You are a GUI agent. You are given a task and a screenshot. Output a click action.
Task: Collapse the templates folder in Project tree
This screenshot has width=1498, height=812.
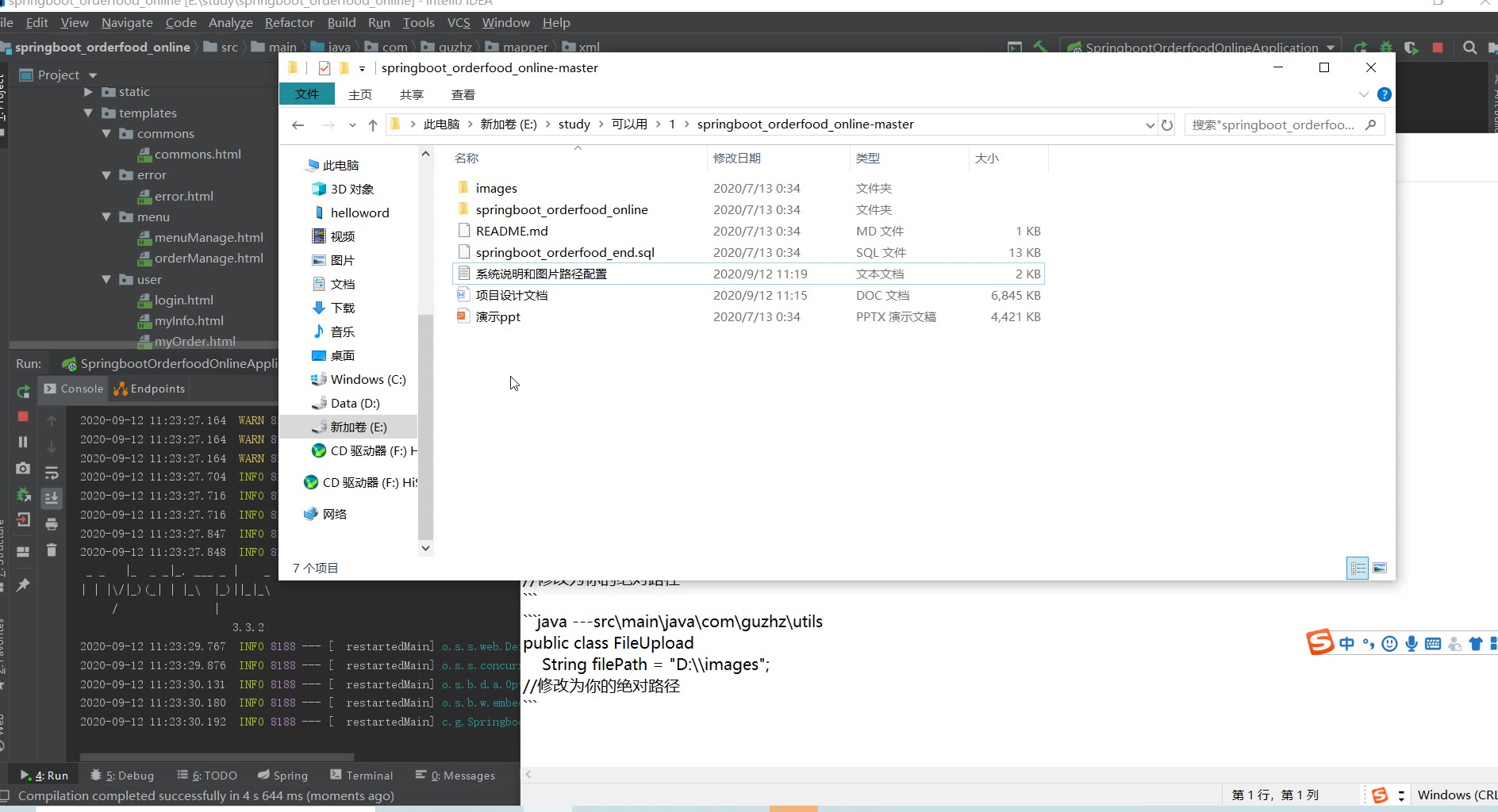point(88,113)
